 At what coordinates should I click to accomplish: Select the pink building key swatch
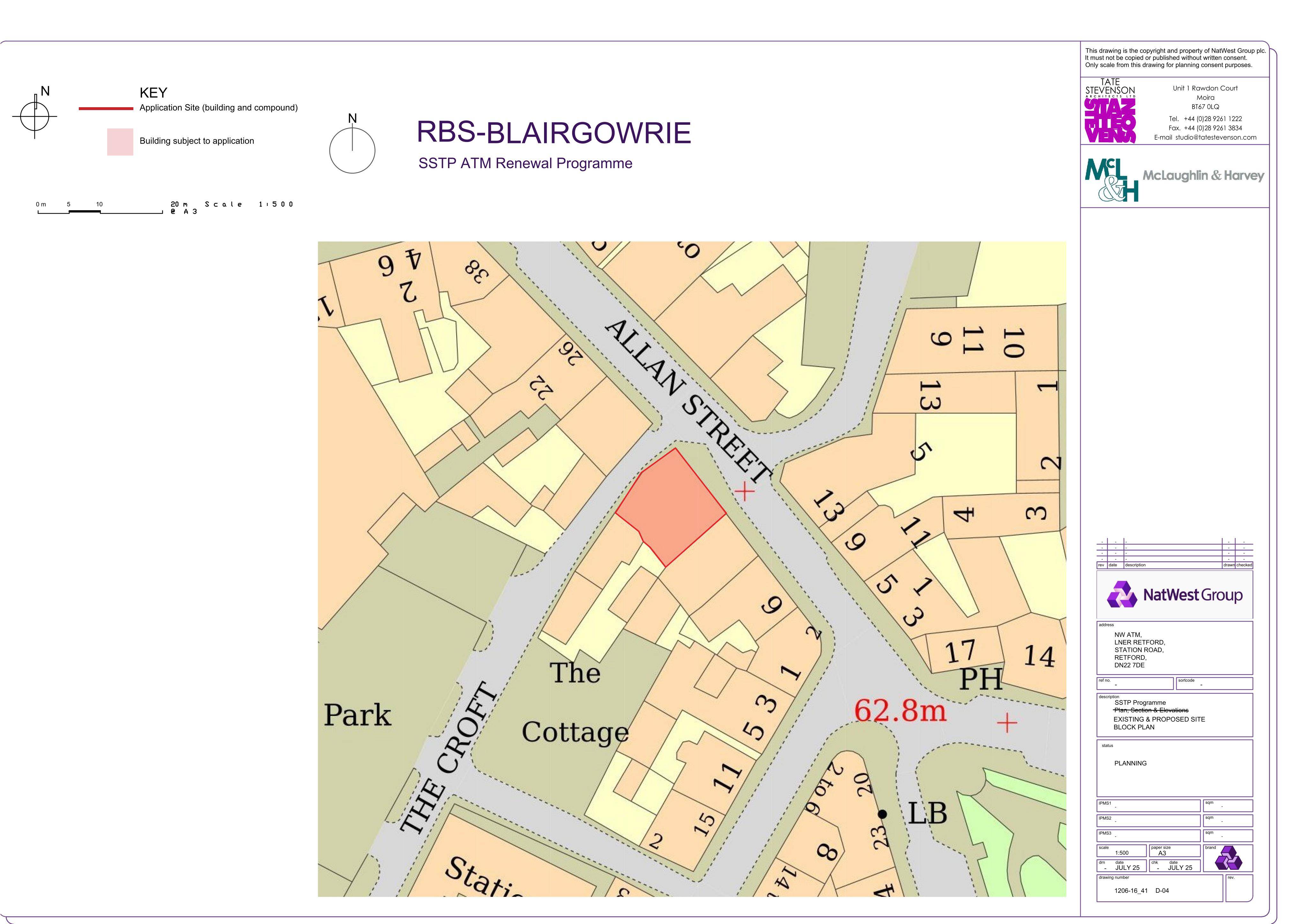(120, 142)
